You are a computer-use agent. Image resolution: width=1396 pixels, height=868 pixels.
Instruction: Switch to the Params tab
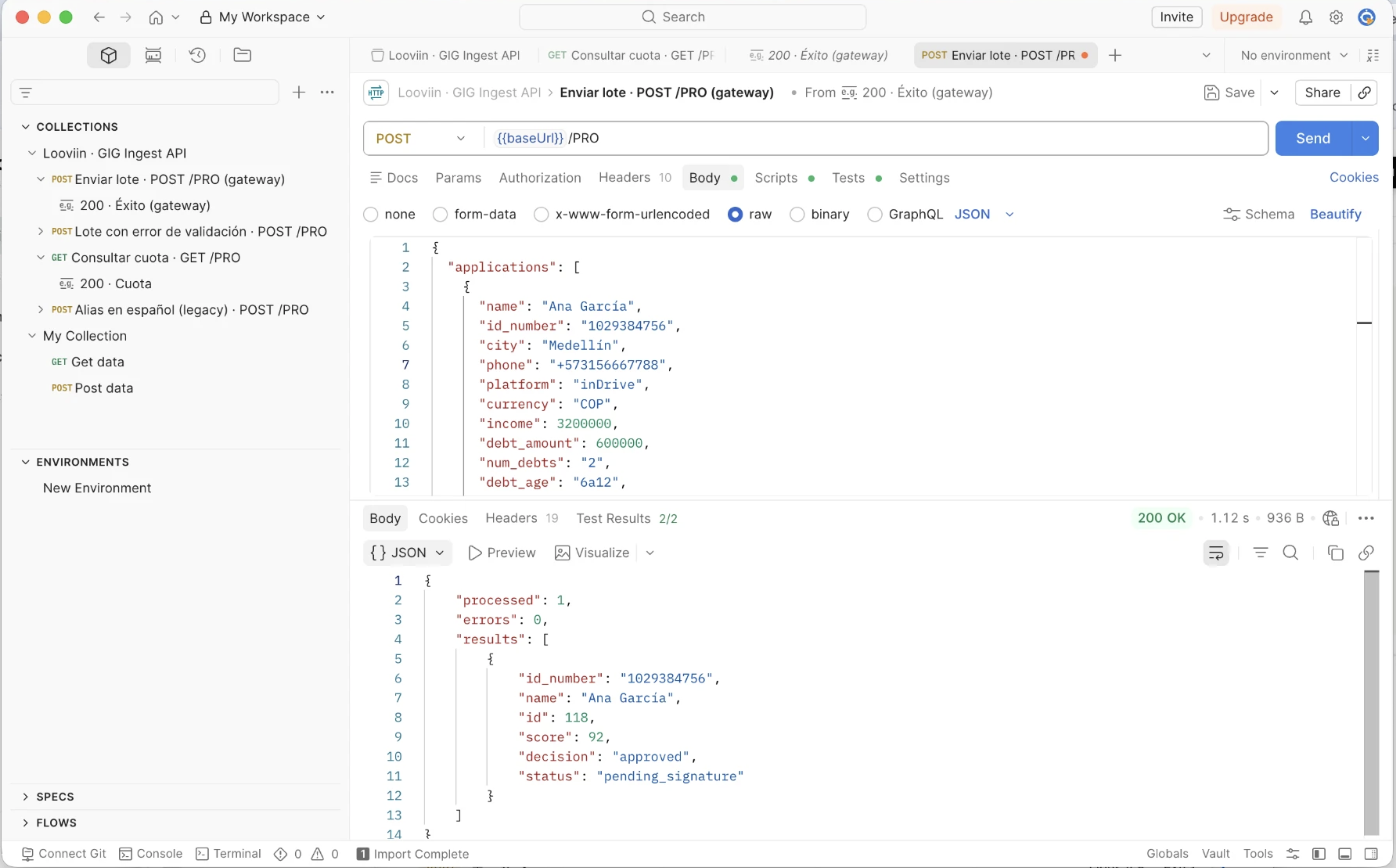(458, 177)
